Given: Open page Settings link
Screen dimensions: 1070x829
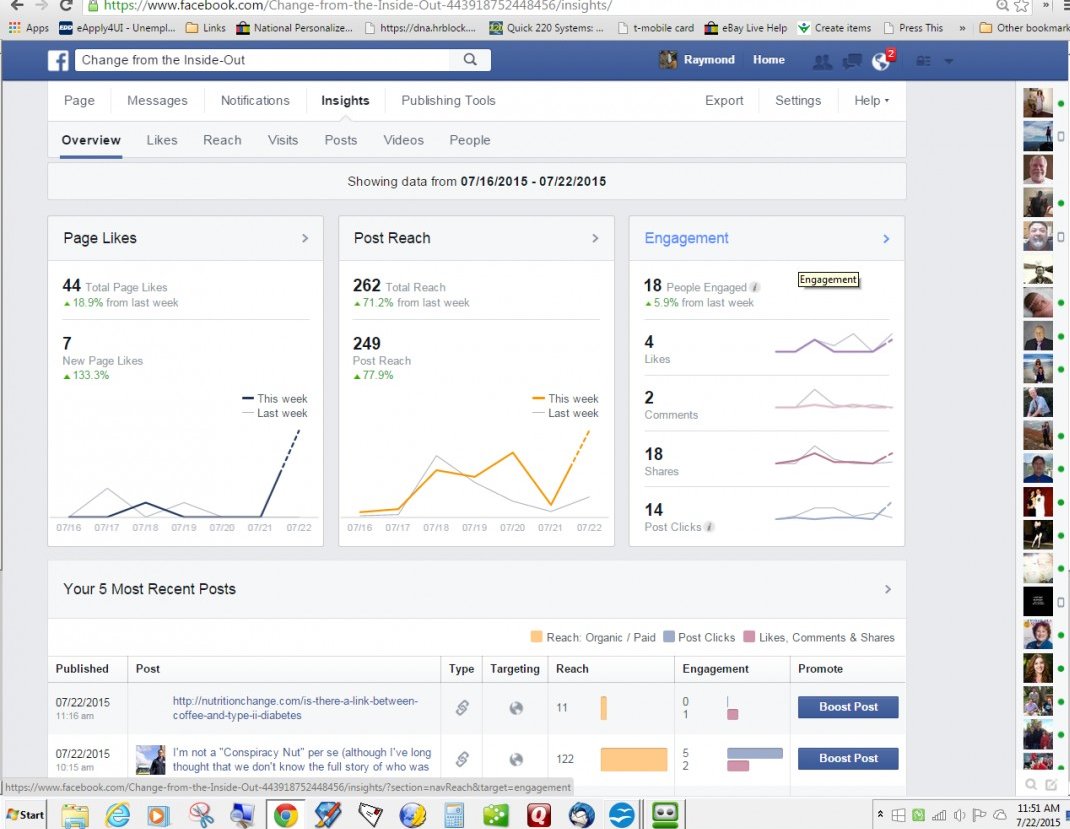Looking at the screenshot, I should point(798,100).
